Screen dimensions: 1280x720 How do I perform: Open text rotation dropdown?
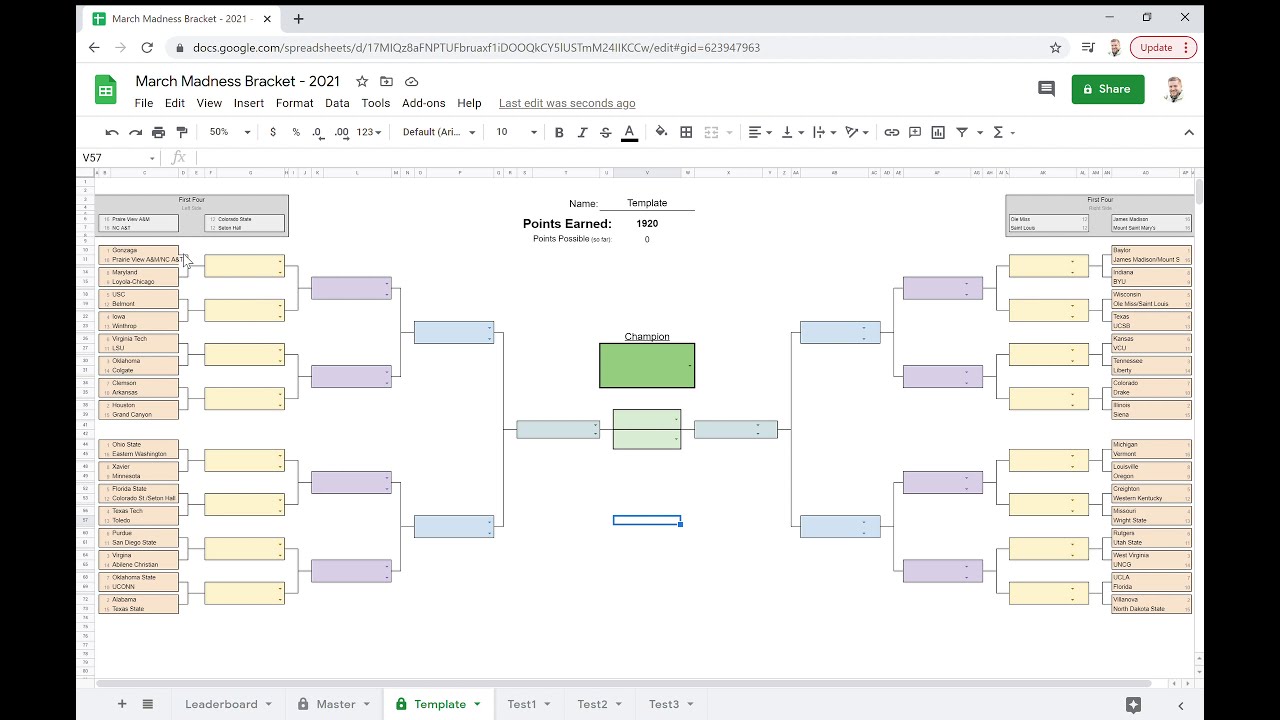tap(858, 132)
